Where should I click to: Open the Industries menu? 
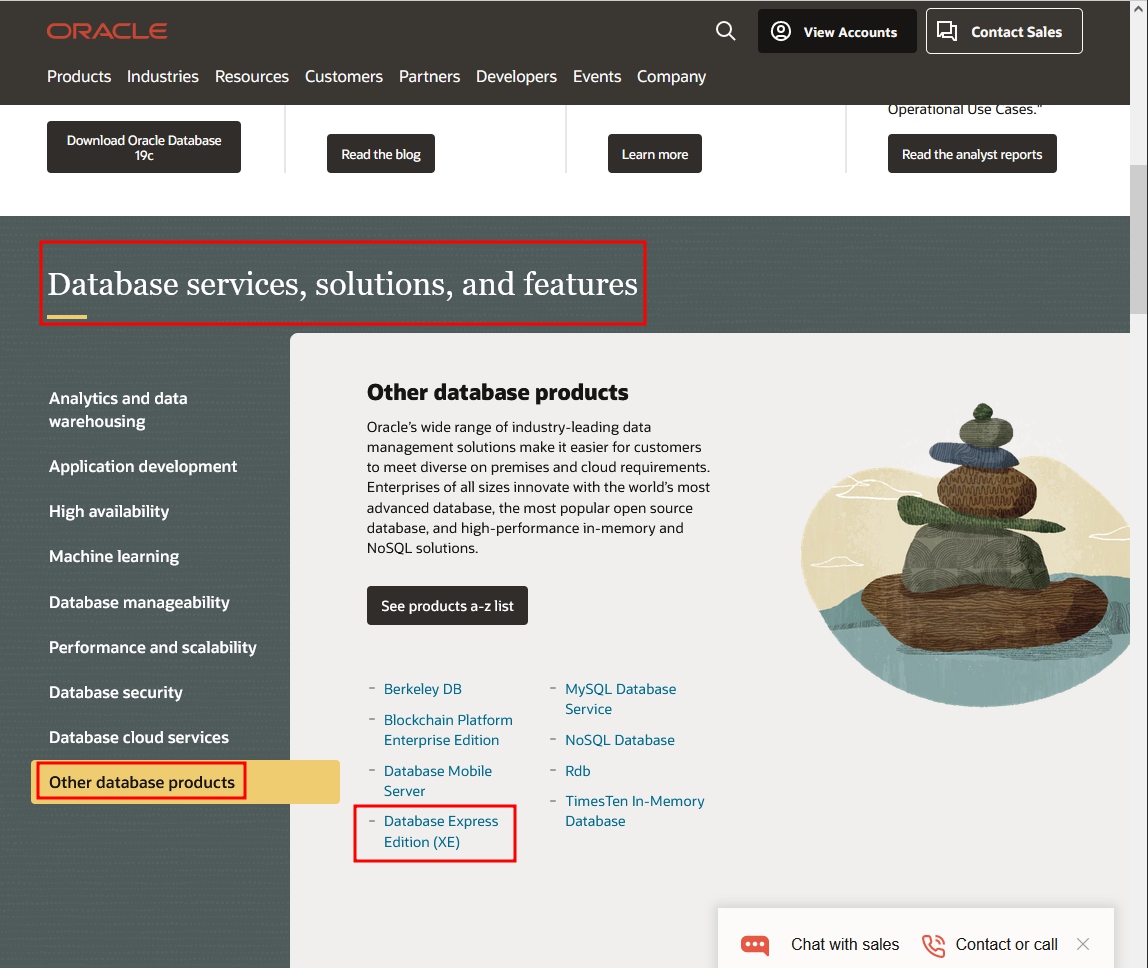click(163, 76)
